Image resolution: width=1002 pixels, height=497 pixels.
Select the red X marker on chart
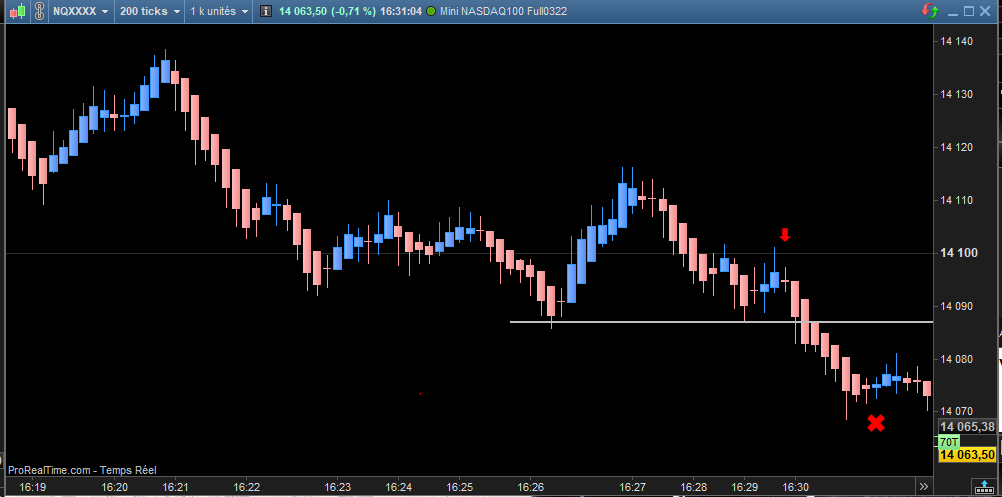click(x=876, y=422)
